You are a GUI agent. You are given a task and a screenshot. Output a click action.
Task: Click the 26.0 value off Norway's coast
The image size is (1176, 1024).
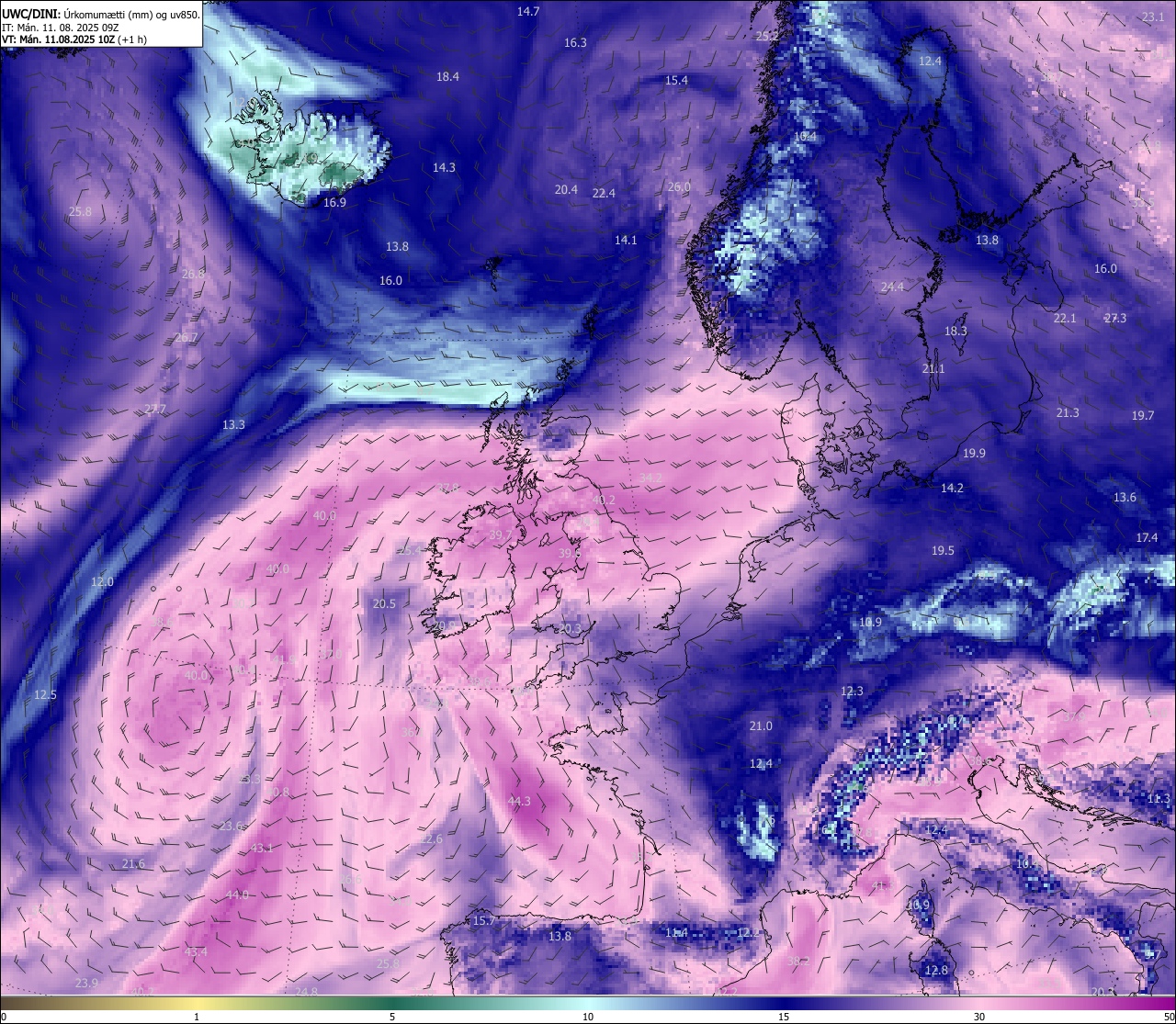pos(679,187)
